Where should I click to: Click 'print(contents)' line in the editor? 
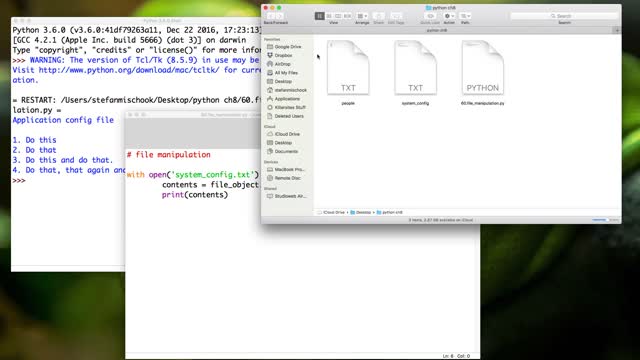click(x=195, y=195)
